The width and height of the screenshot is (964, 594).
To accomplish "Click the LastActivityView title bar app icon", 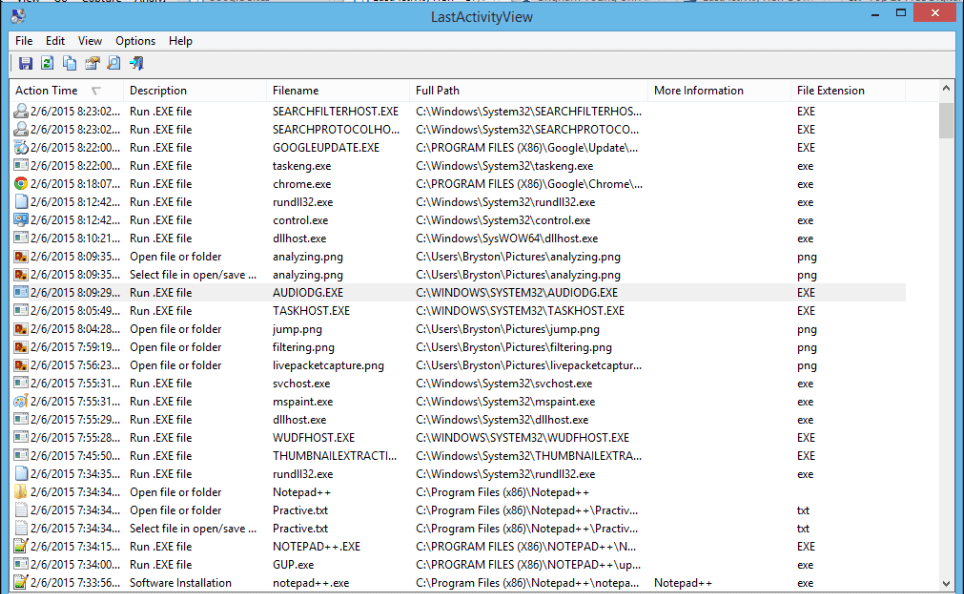I will point(18,15).
